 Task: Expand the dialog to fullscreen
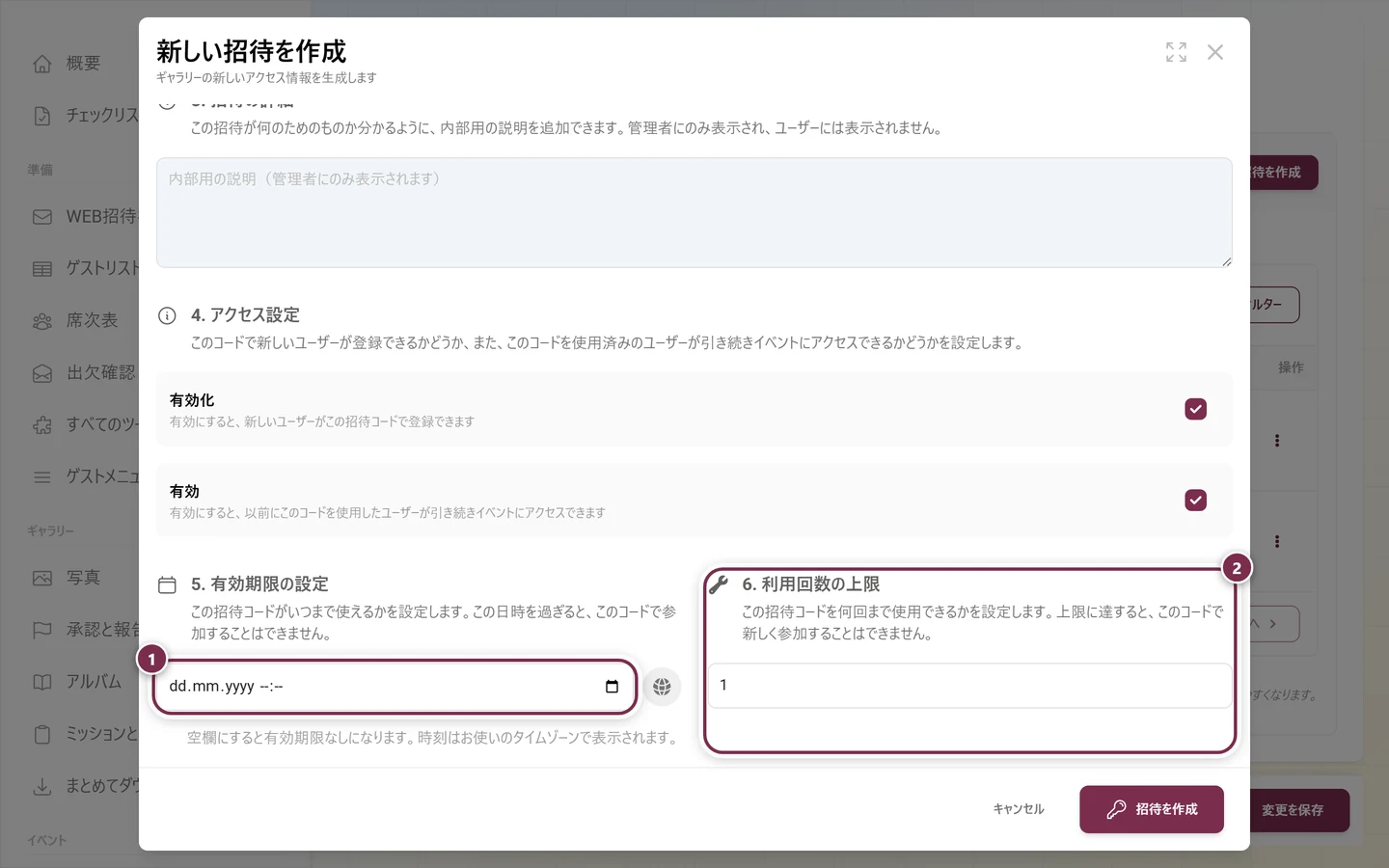pyautogui.click(x=1176, y=52)
